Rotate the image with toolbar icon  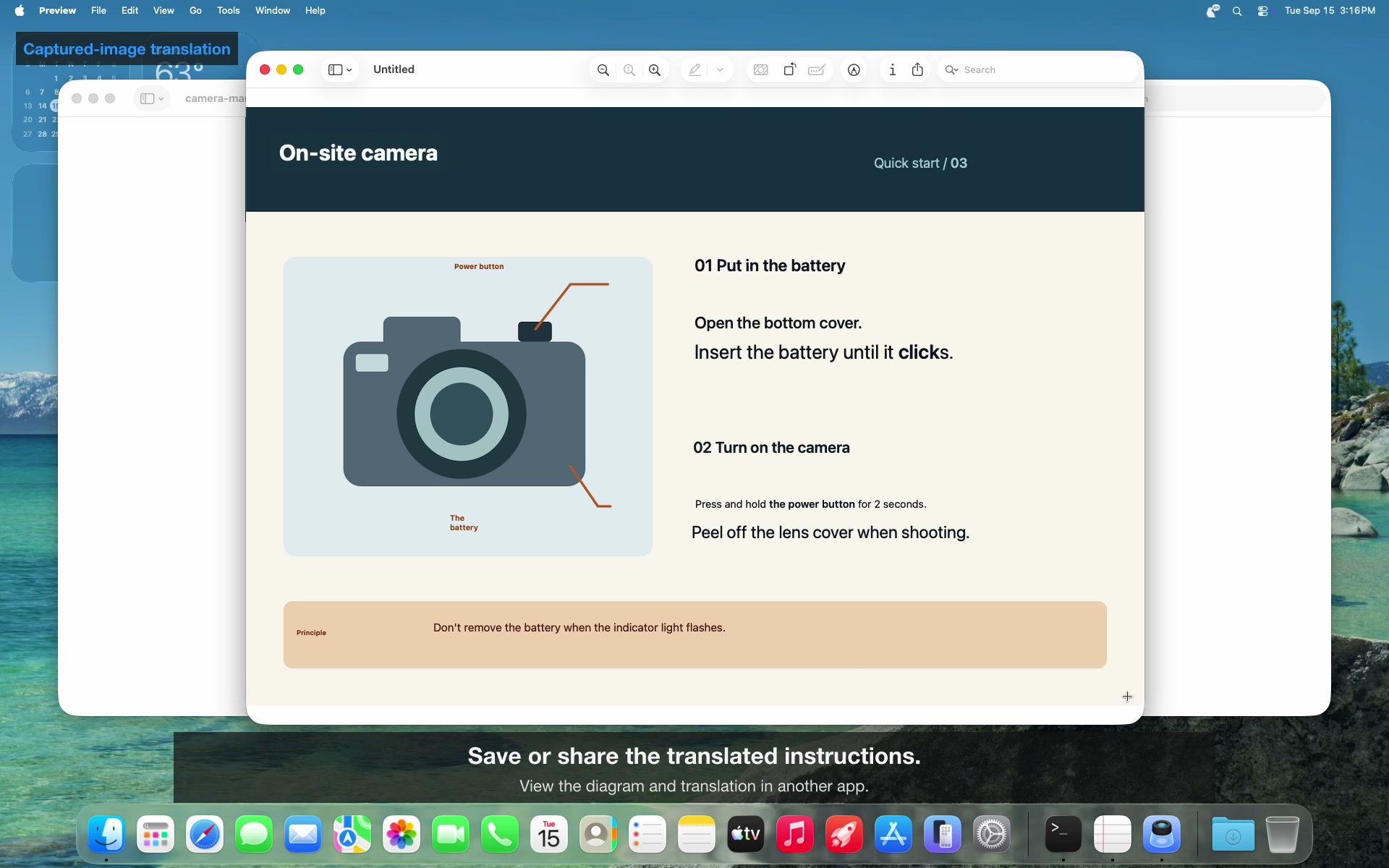click(790, 70)
